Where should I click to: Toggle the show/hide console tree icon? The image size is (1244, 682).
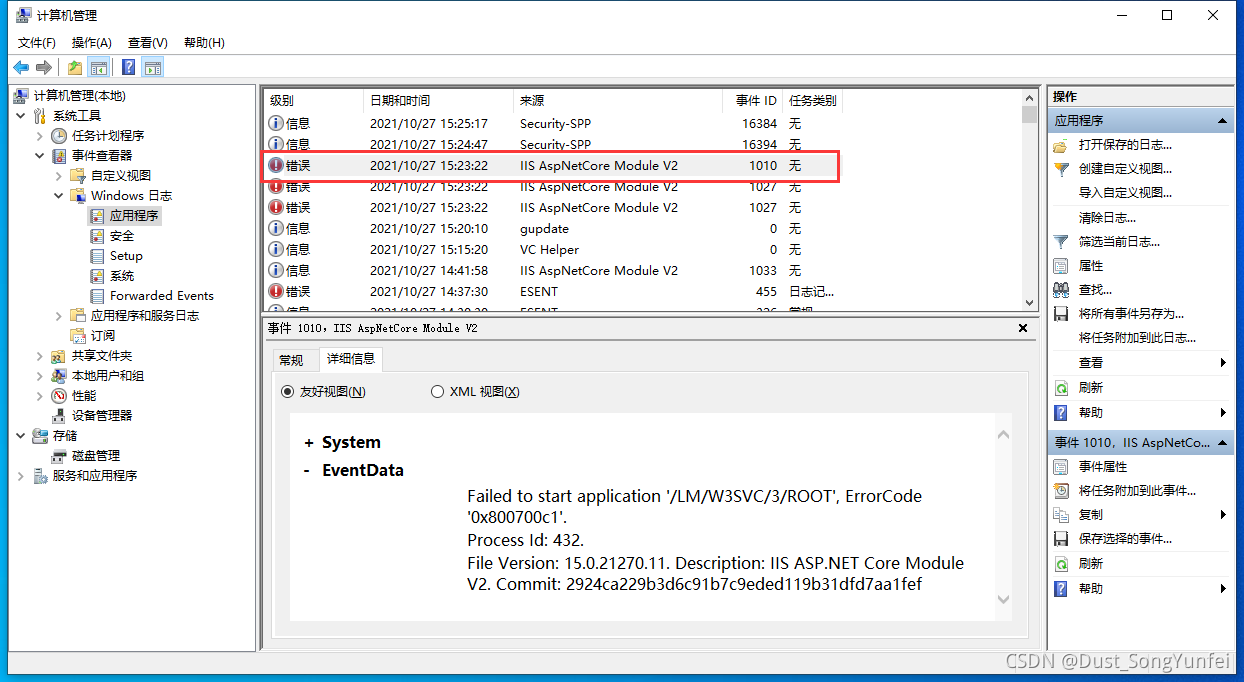[98, 68]
